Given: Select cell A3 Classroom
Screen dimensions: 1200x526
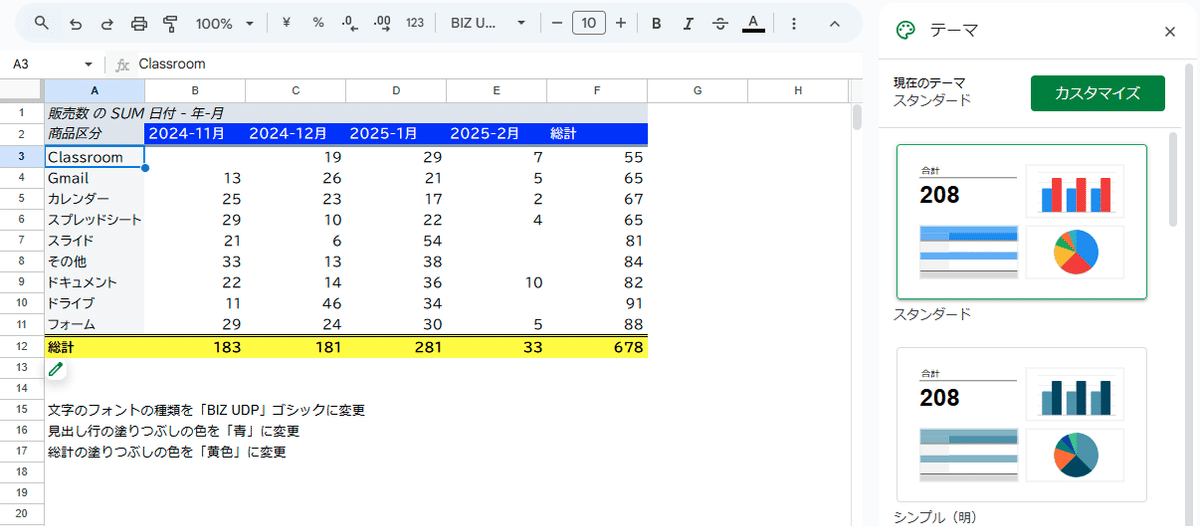Looking at the screenshot, I should pyautogui.click(x=95, y=157).
